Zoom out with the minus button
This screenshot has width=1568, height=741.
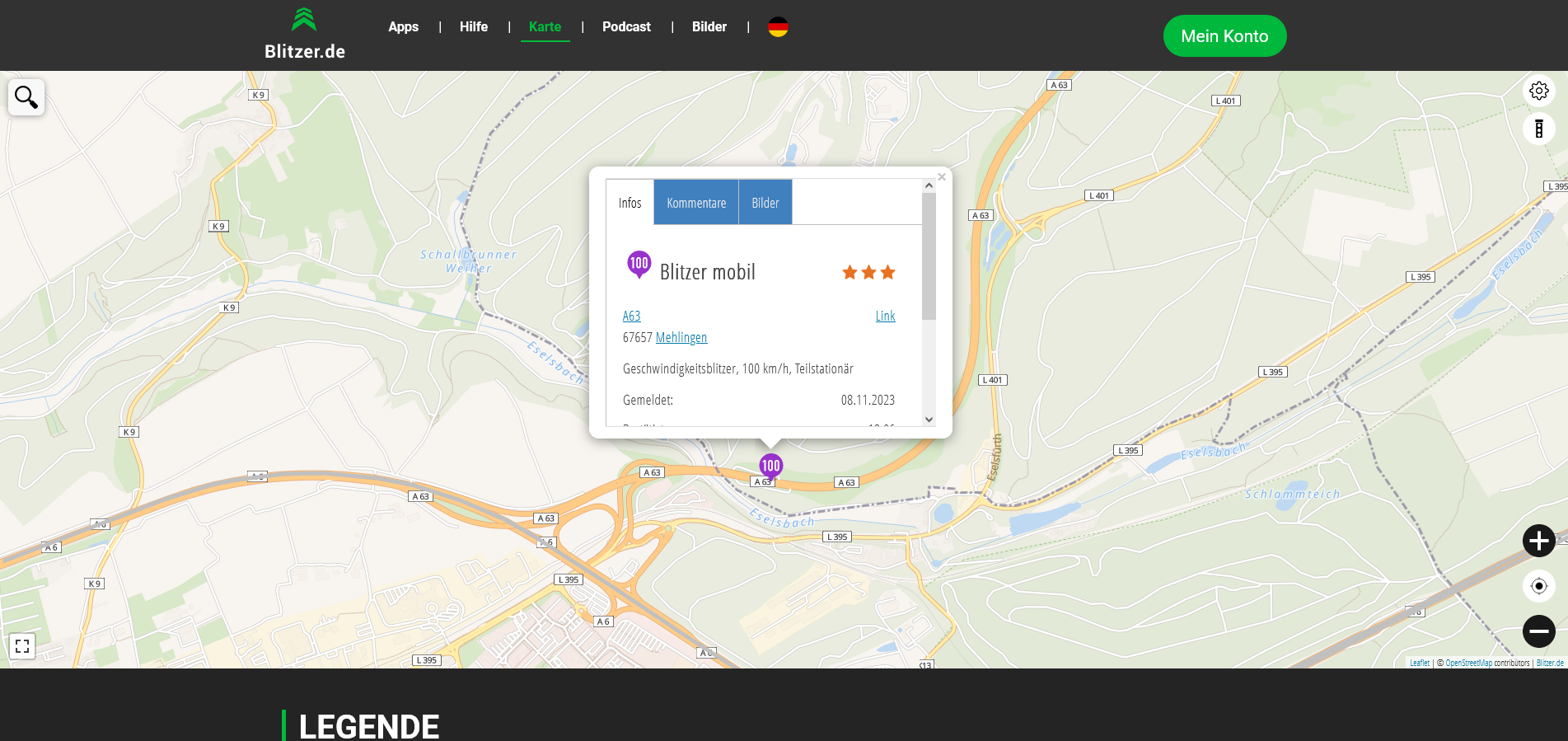coord(1538,631)
